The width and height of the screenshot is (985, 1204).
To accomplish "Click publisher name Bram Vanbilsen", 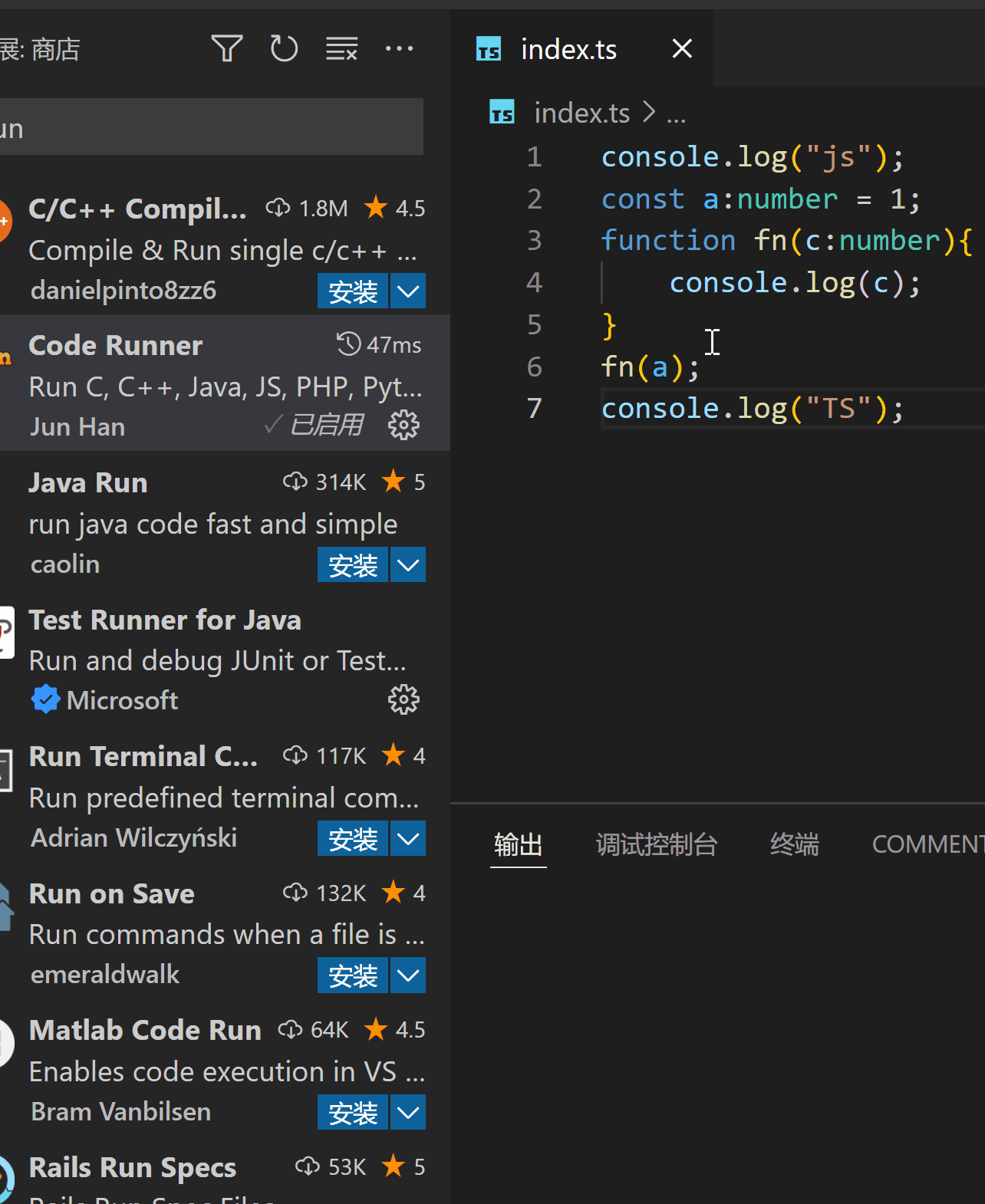I will (x=121, y=1111).
